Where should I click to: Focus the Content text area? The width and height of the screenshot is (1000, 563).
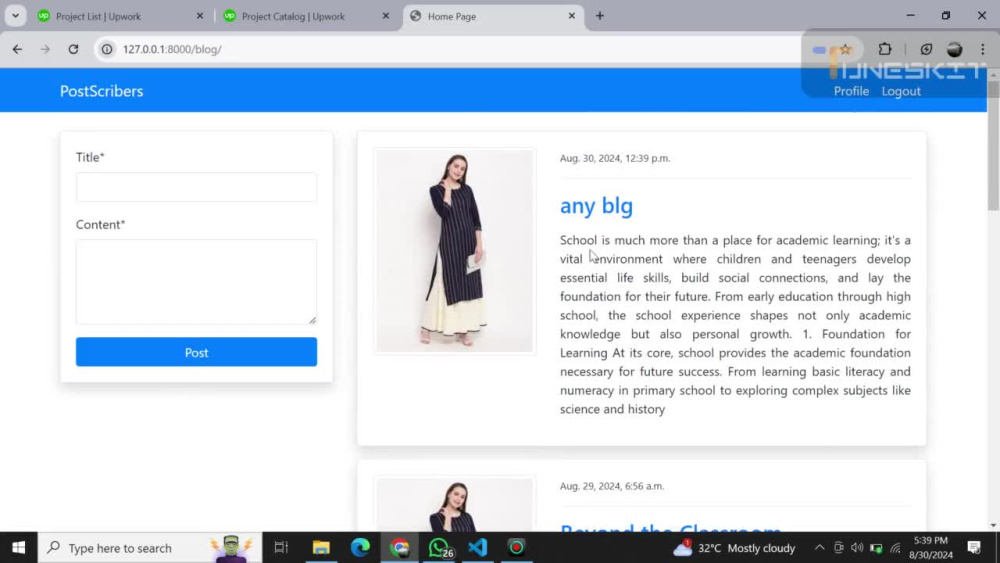coord(196,282)
